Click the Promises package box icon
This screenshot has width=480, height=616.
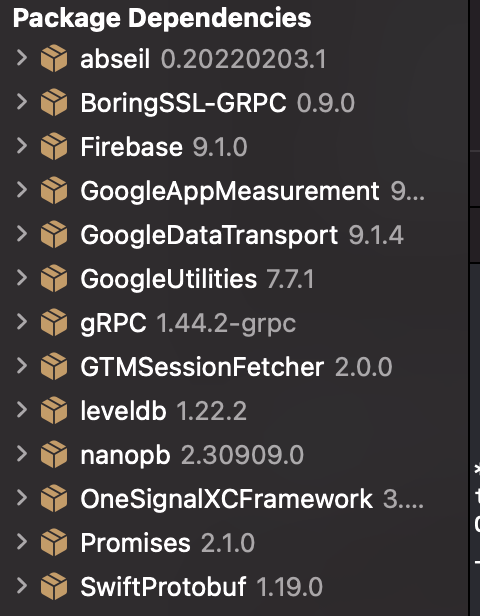(54, 543)
